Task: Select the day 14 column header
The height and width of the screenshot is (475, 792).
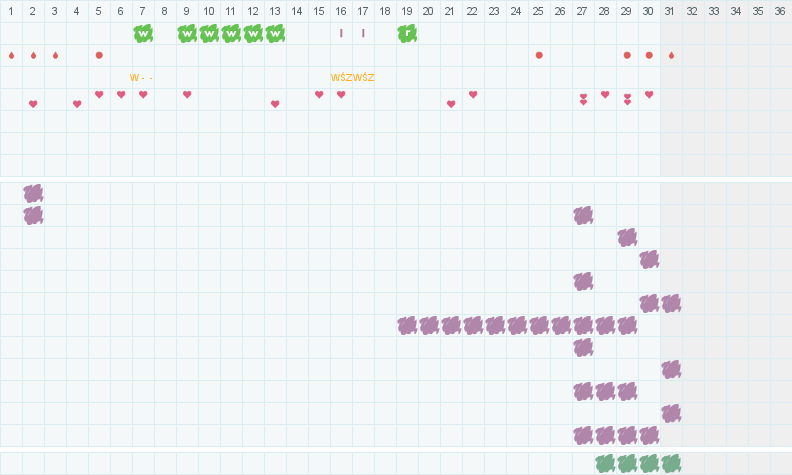Action: pos(297,11)
